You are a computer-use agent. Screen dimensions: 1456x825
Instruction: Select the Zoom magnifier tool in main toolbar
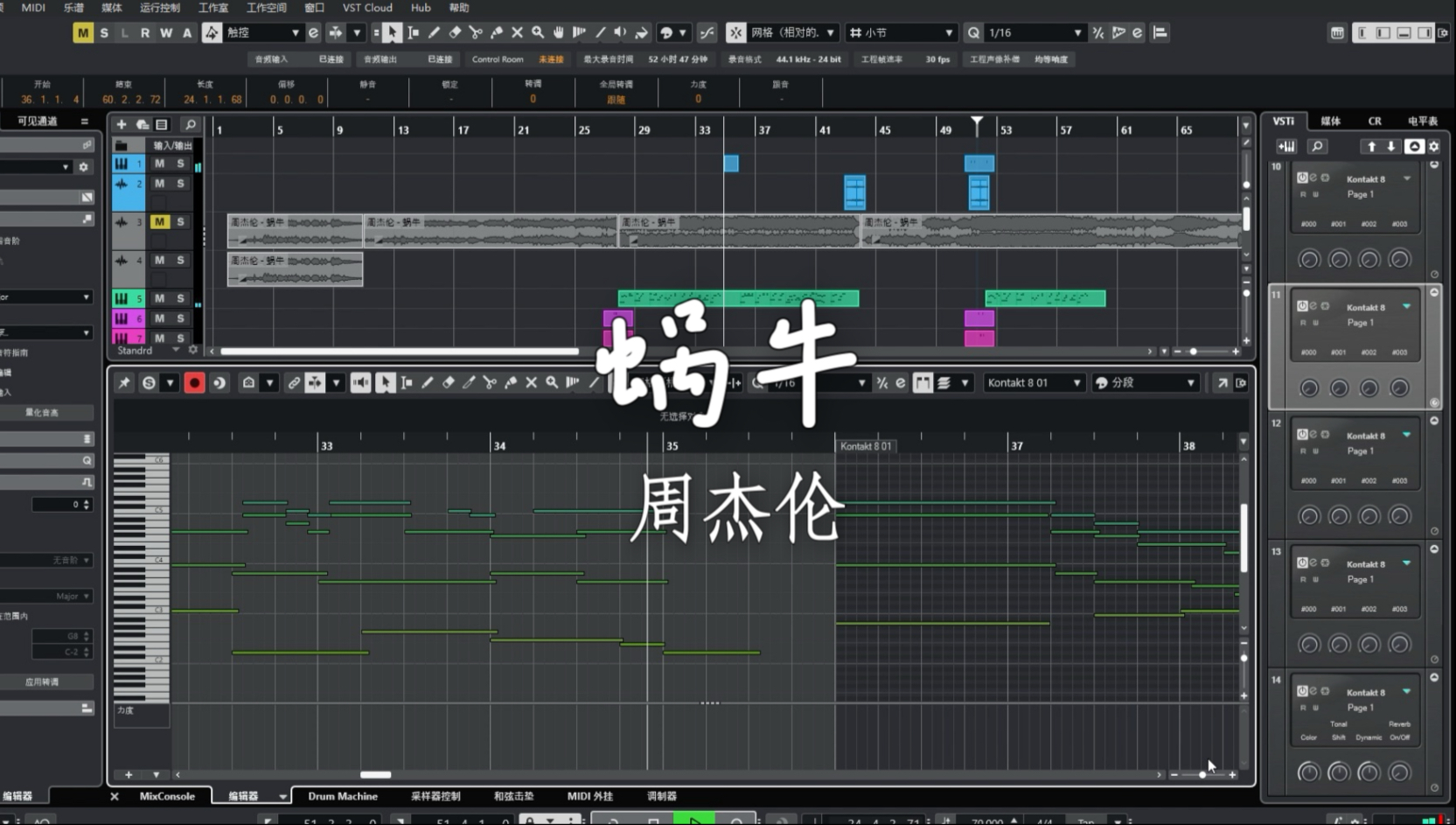[538, 33]
